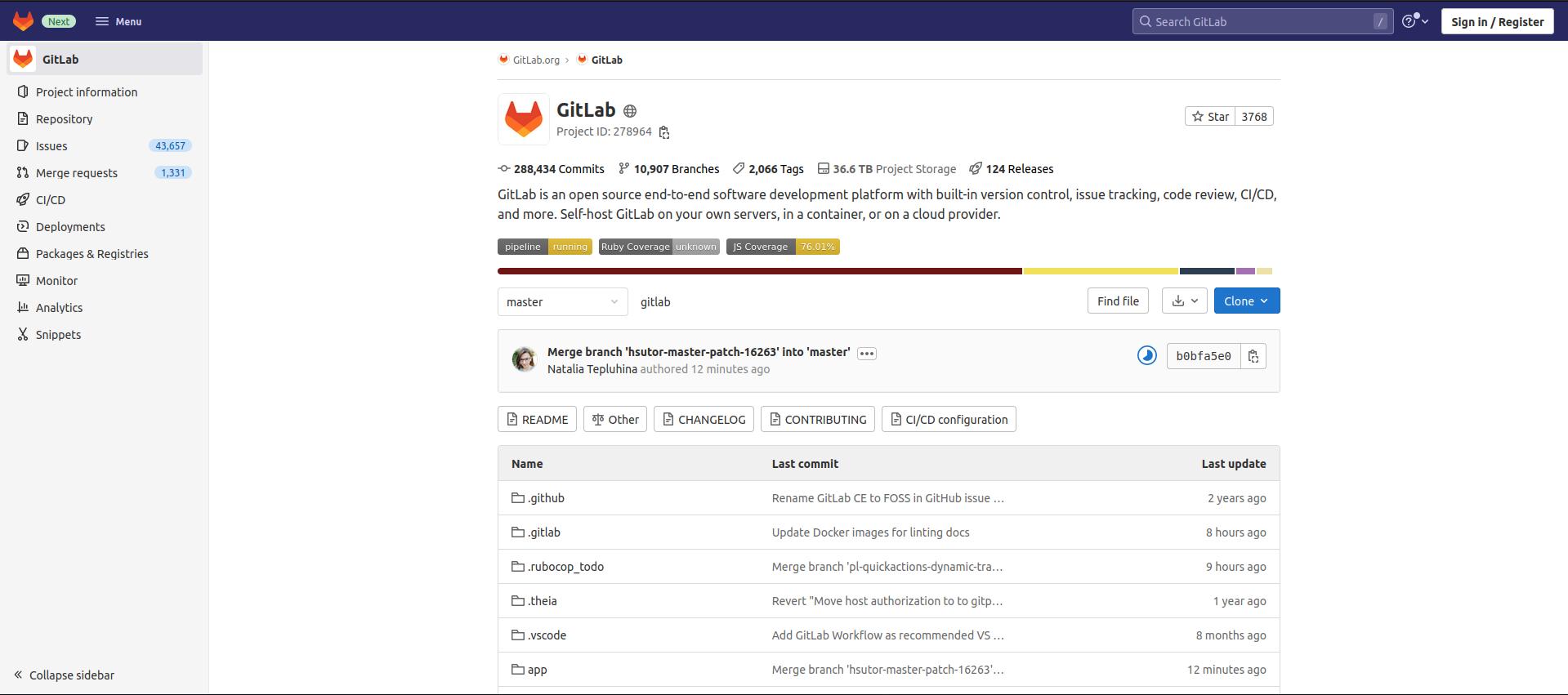This screenshot has height=695, width=1568.
Task: Open the 36.6 TB Project Storage link
Action: point(887,169)
